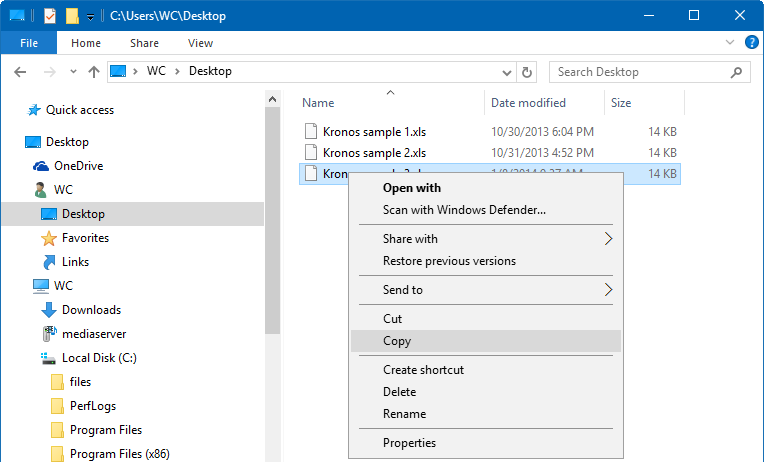Select Rename in the context menu
764x462 pixels.
(x=404, y=414)
